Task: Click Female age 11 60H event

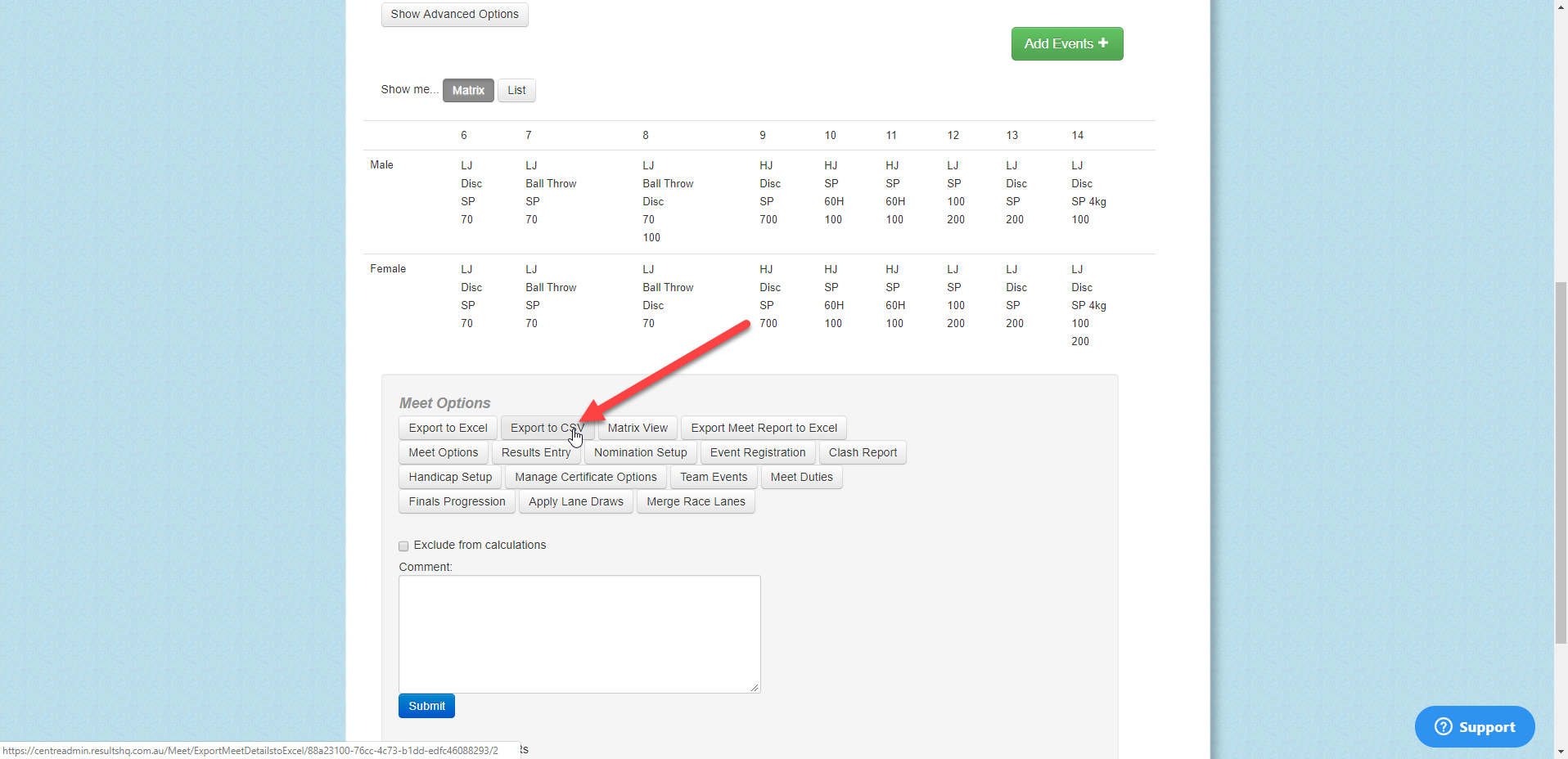Action: pos(895,305)
